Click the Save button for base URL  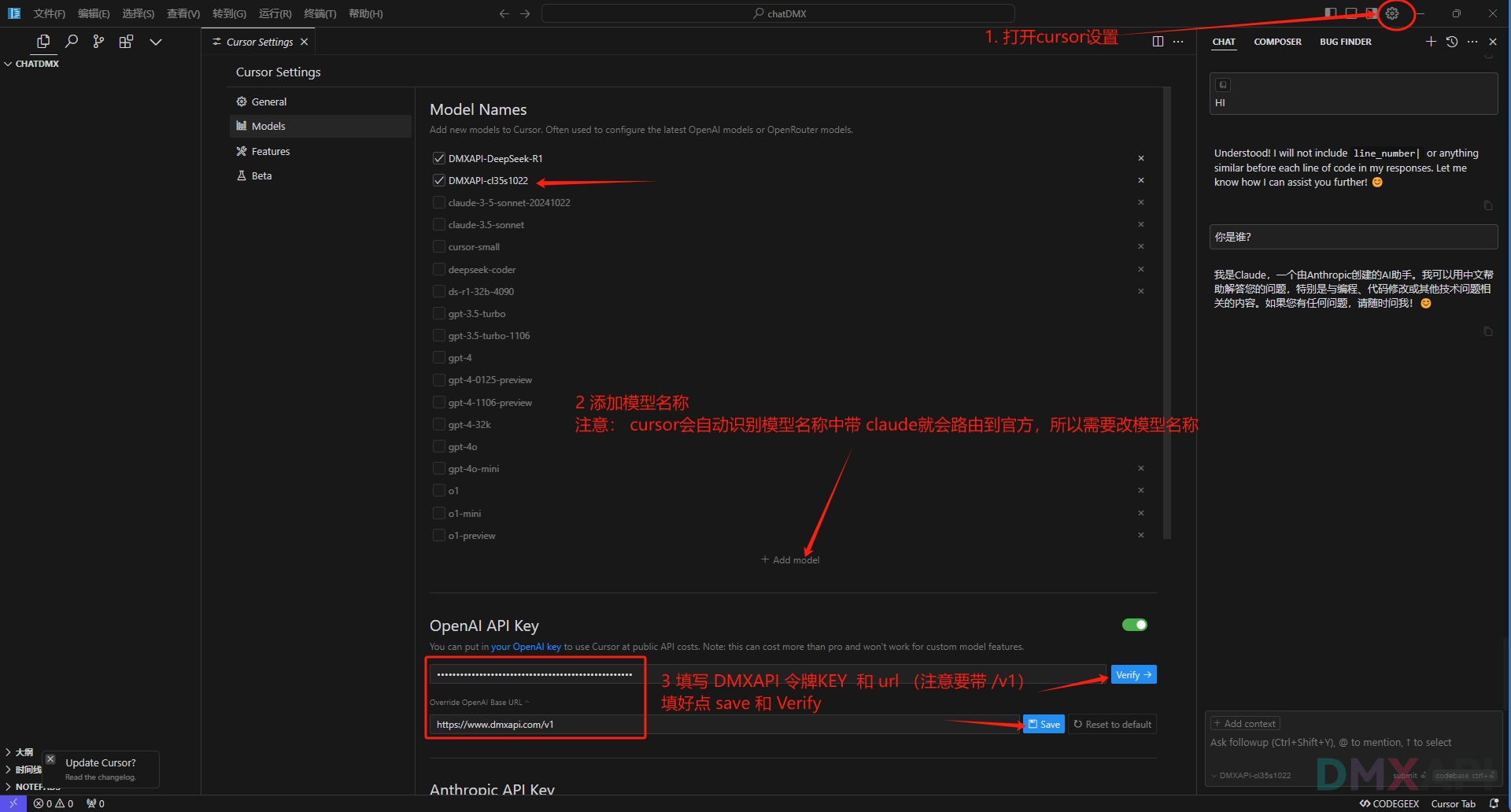pyautogui.click(x=1044, y=725)
